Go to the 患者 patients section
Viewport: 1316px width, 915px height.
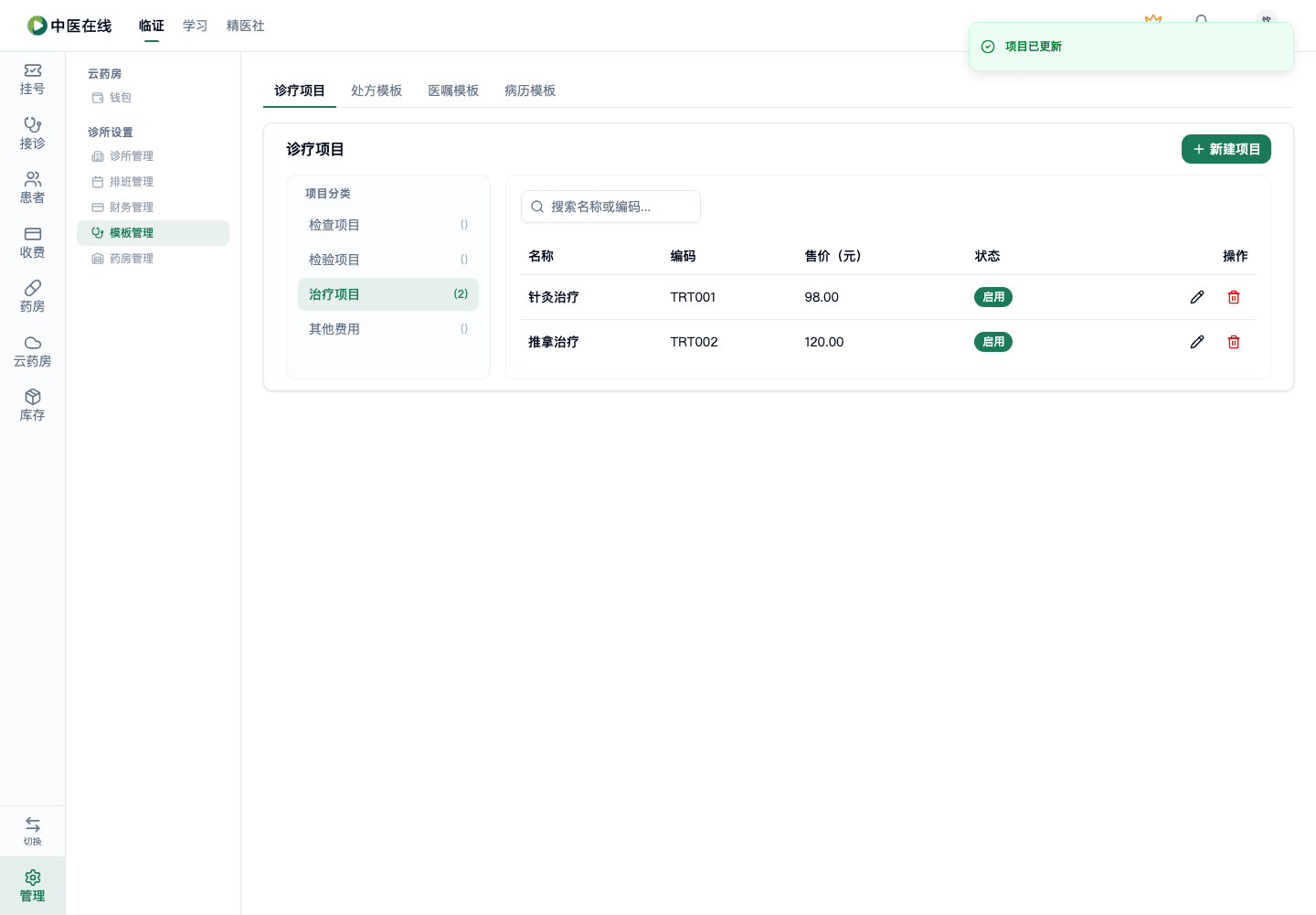point(32,188)
